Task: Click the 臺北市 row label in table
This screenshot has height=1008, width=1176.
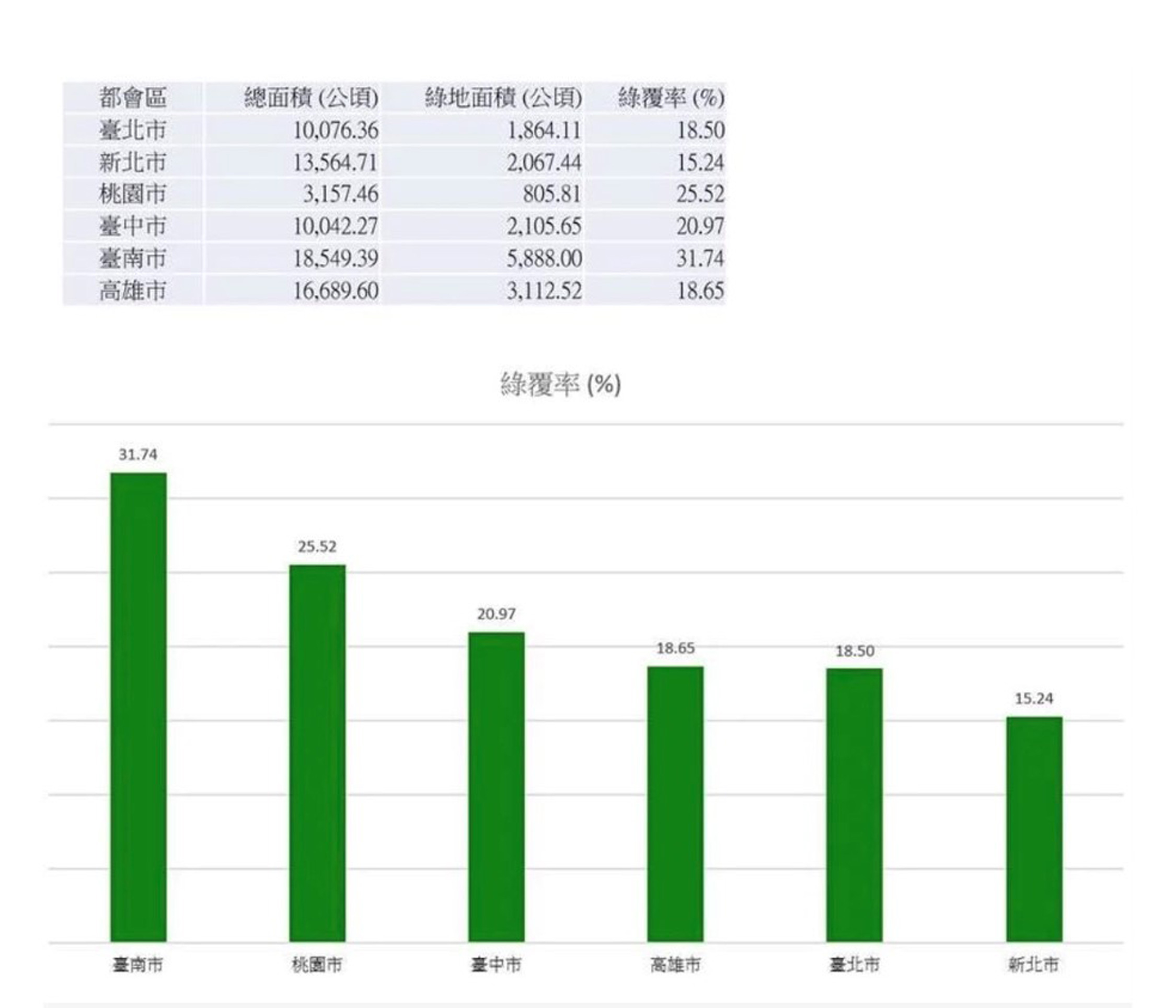Action: pyautogui.click(x=133, y=130)
